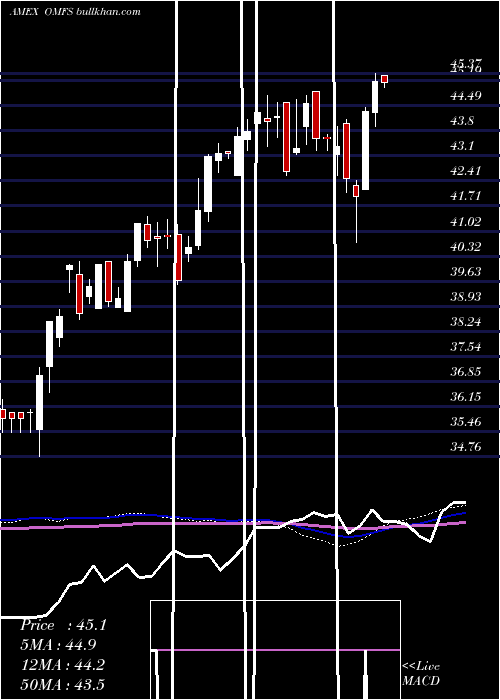This screenshot has height=700, width=500.
Task: Click the 'AMEX OMFS bullkhan.com' chart title
Action: tap(75, 12)
